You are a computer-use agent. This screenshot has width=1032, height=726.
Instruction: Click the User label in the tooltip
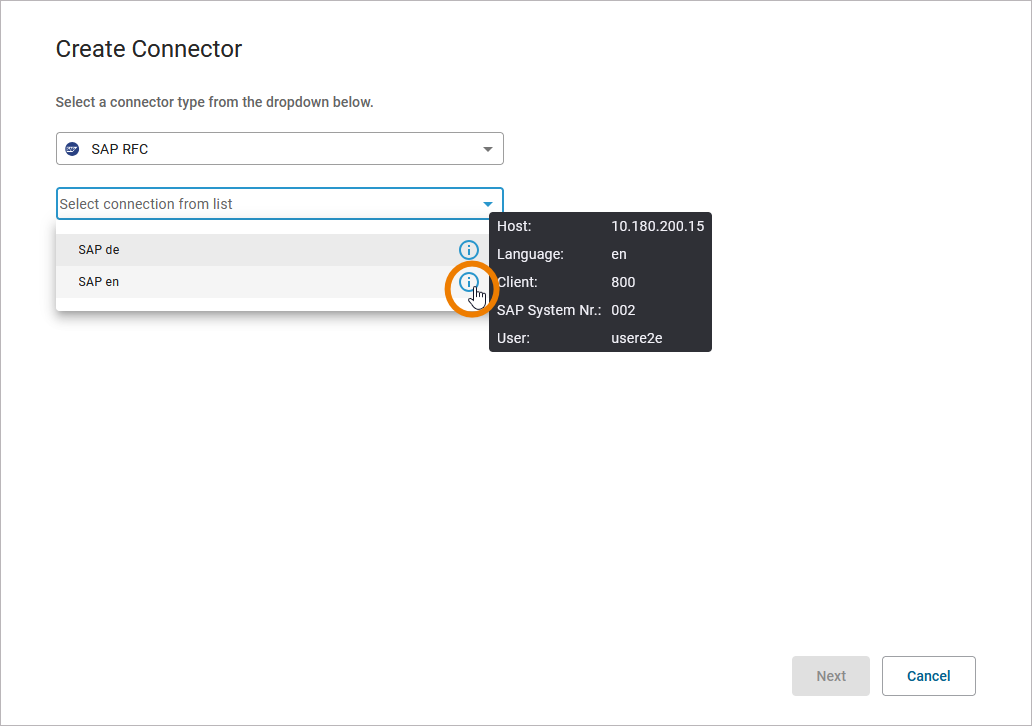coord(513,338)
